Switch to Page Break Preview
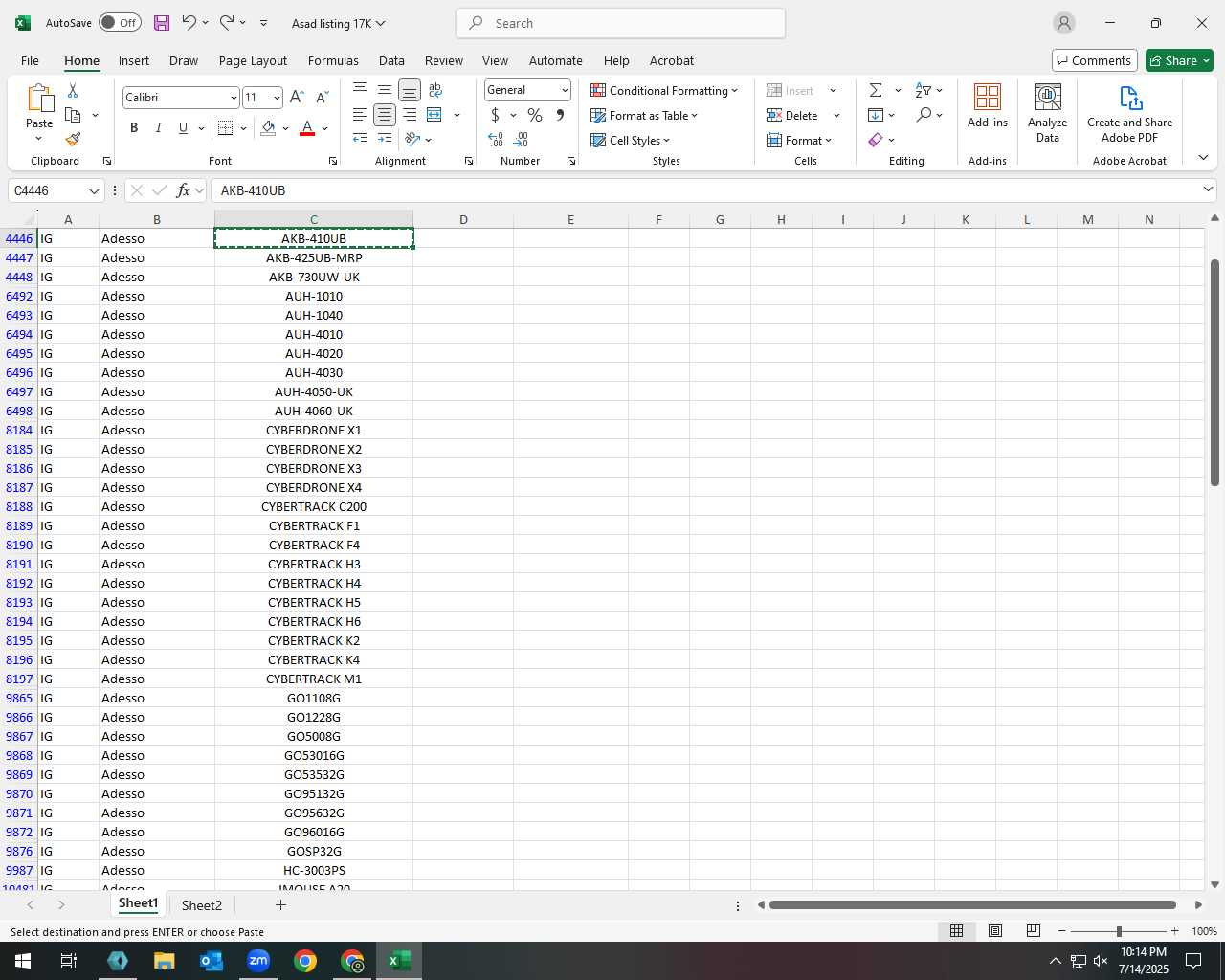Screen dimensions: 1225x980 (1034, 931)
